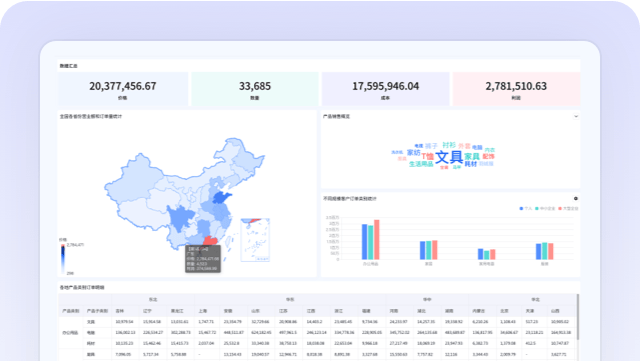640x362 pixels.
Task: Click the 产品类别 column header
Action: click(x=70, y=311)
